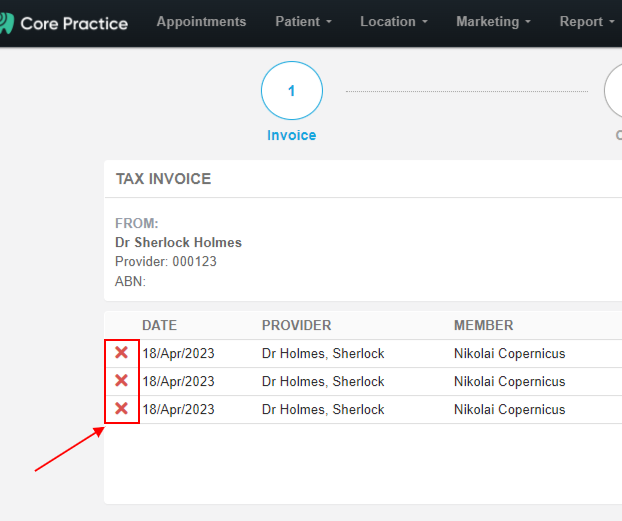This screenshot has width=622, height=521.
Task: Click third row Dr Holmes, Sherlock
Action: (x=323, y=409)
